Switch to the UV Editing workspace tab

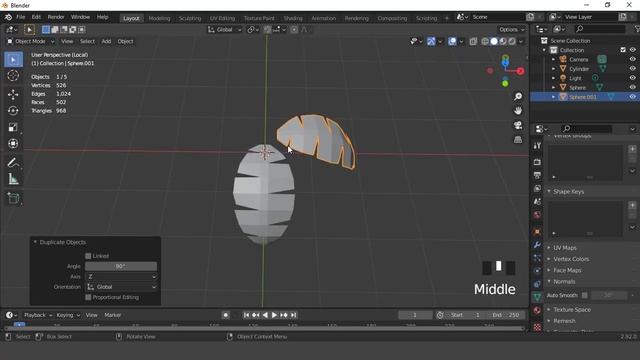(222, 18)
